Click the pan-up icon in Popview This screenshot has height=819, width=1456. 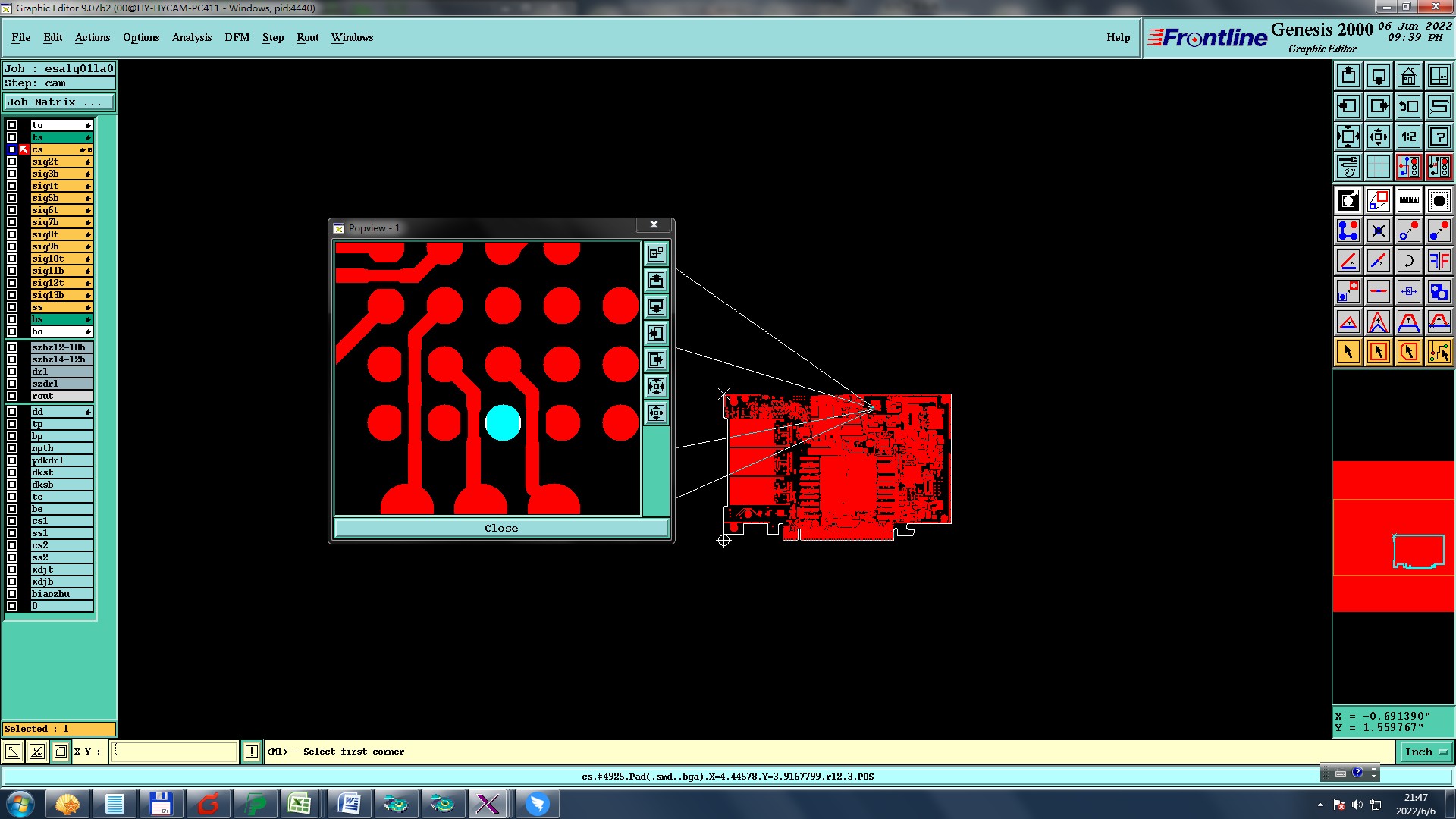656,281
